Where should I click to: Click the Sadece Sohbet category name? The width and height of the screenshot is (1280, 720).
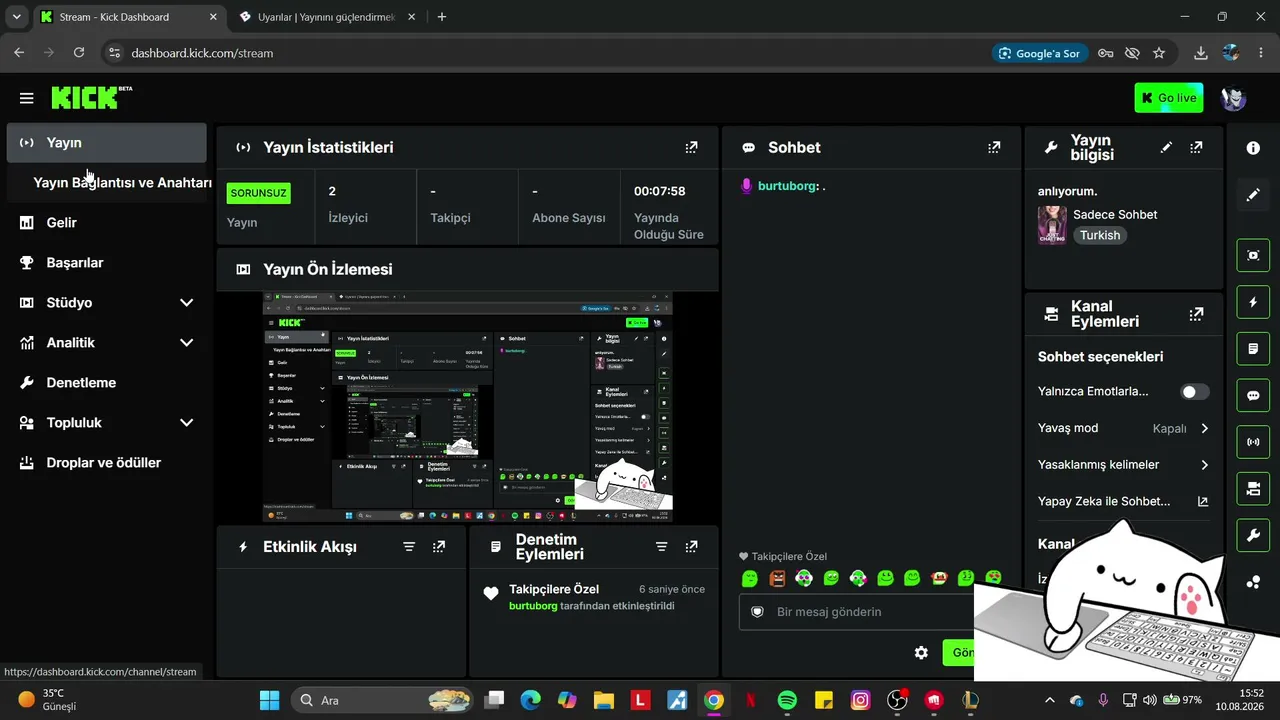tap(1115, 215)
